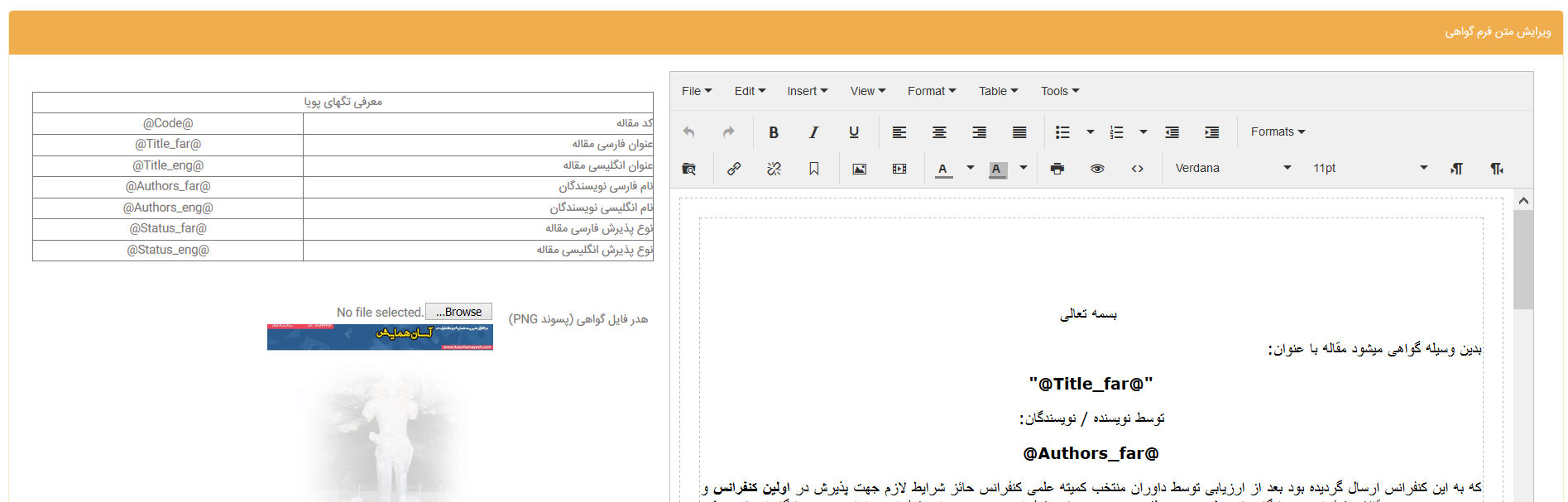Viewport: 1568px width, 502px height.
Task: Set right-to-left text direction
Action: click(x=1497, y=169)
